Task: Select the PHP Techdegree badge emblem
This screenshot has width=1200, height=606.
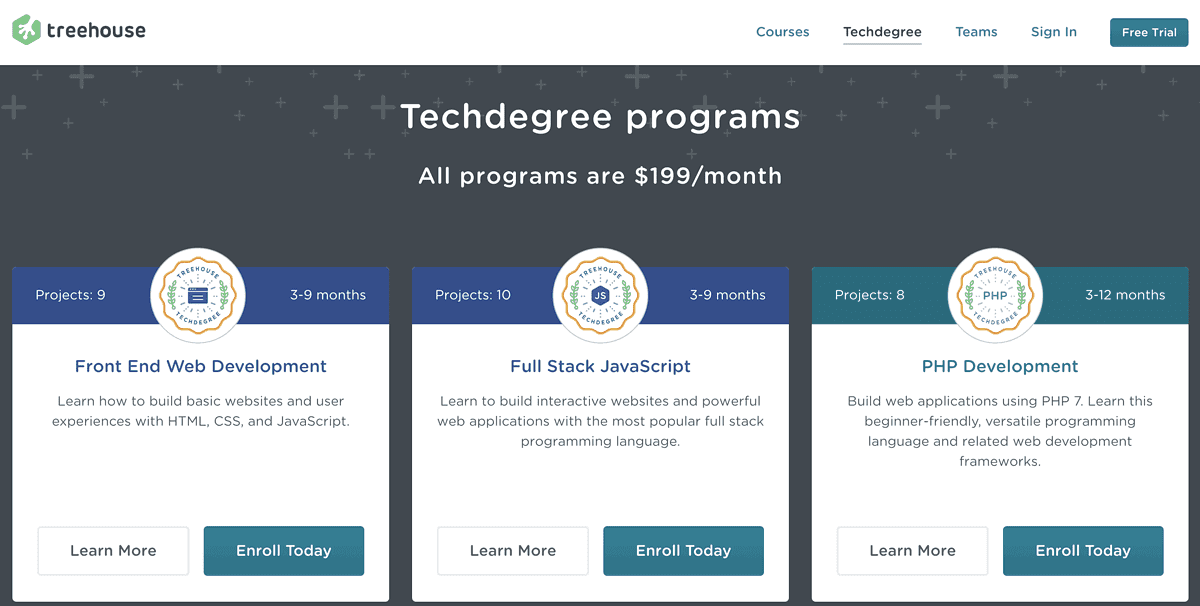Action: click(x=995, y=295)
